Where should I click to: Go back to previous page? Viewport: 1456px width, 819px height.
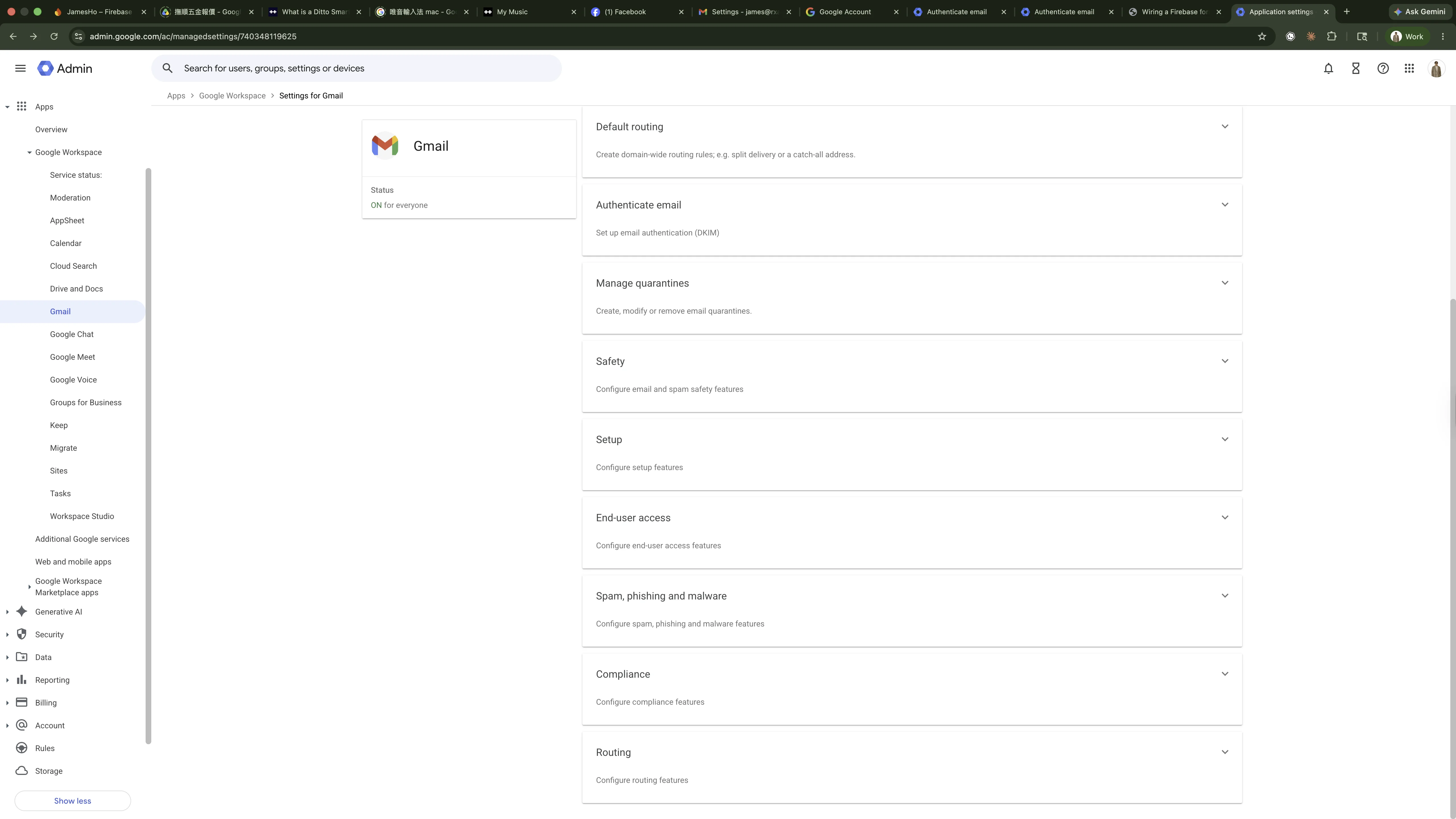point(13,36)
